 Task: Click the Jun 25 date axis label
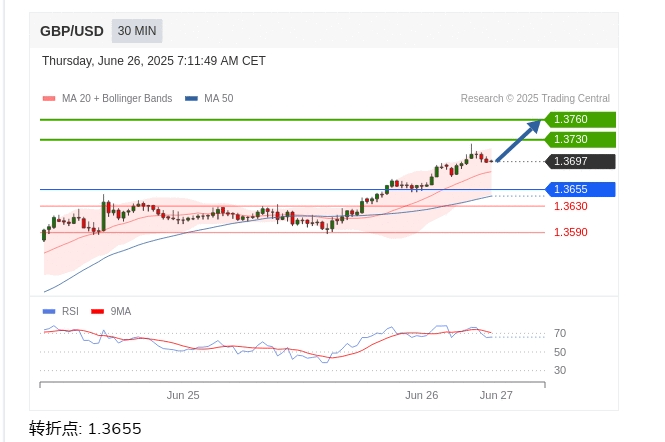[183, 395]
